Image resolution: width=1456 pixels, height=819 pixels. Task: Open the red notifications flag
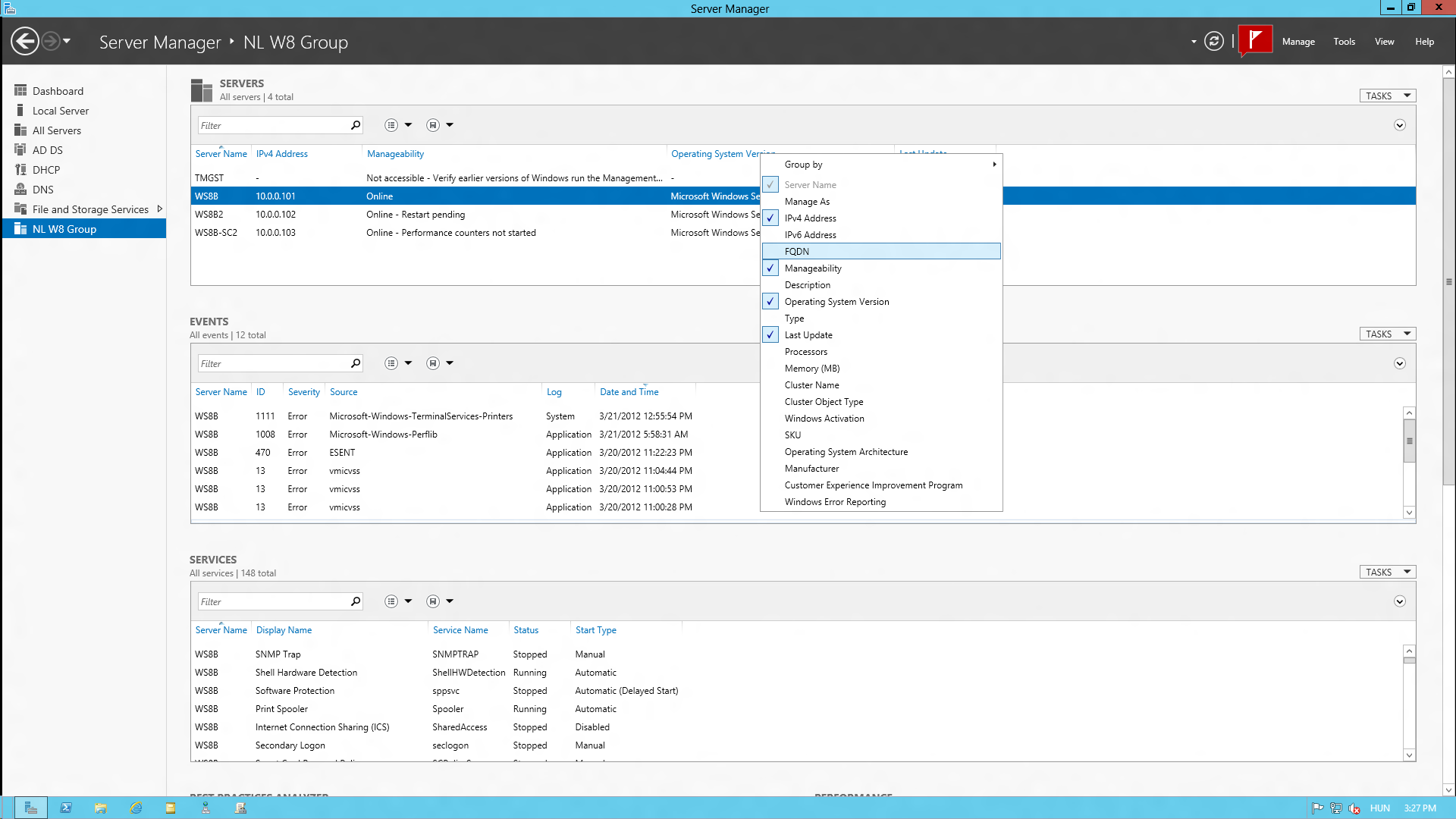point(1255,40)
